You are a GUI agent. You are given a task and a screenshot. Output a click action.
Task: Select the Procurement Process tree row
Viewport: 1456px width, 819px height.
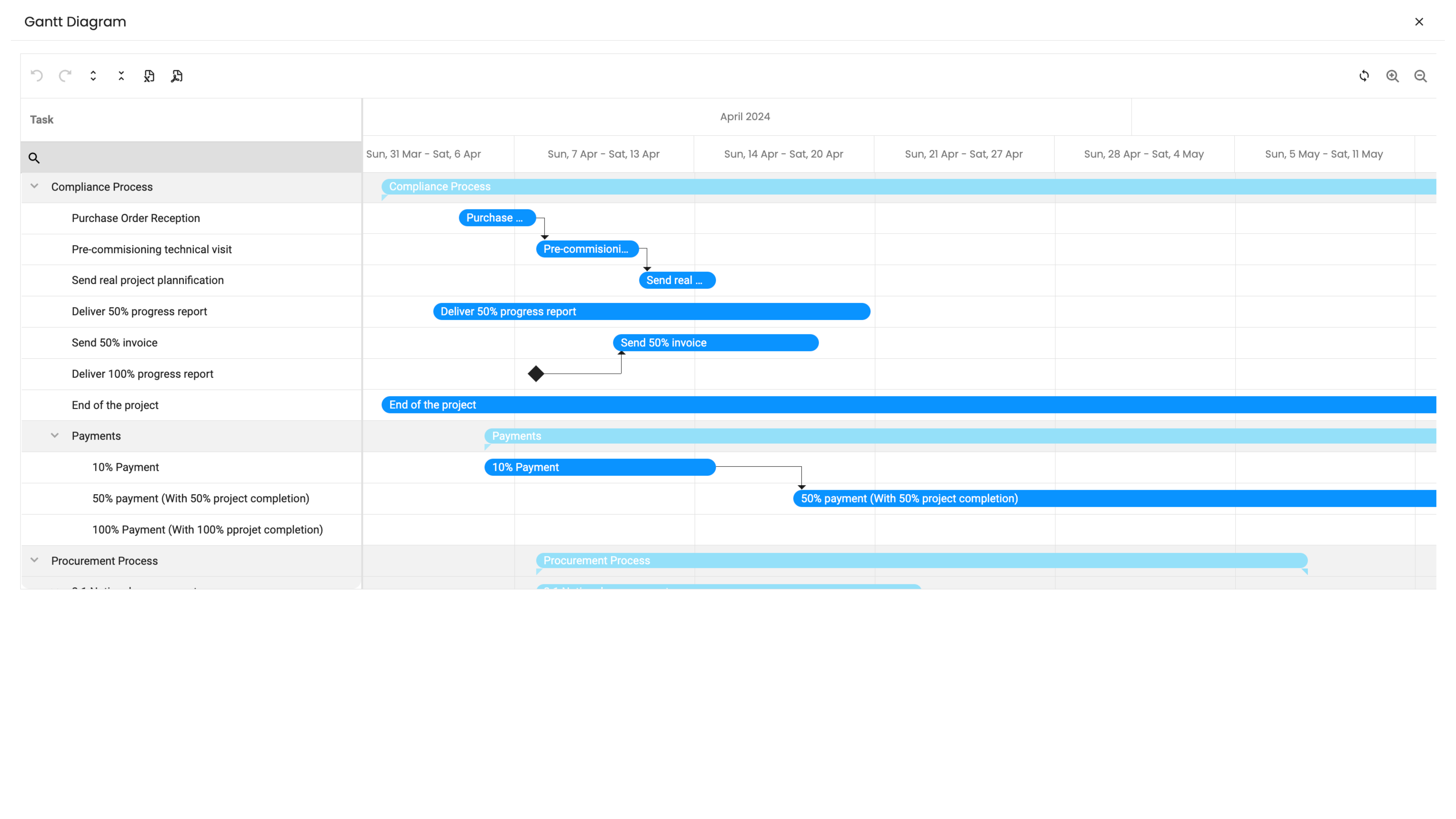(191, 561)
